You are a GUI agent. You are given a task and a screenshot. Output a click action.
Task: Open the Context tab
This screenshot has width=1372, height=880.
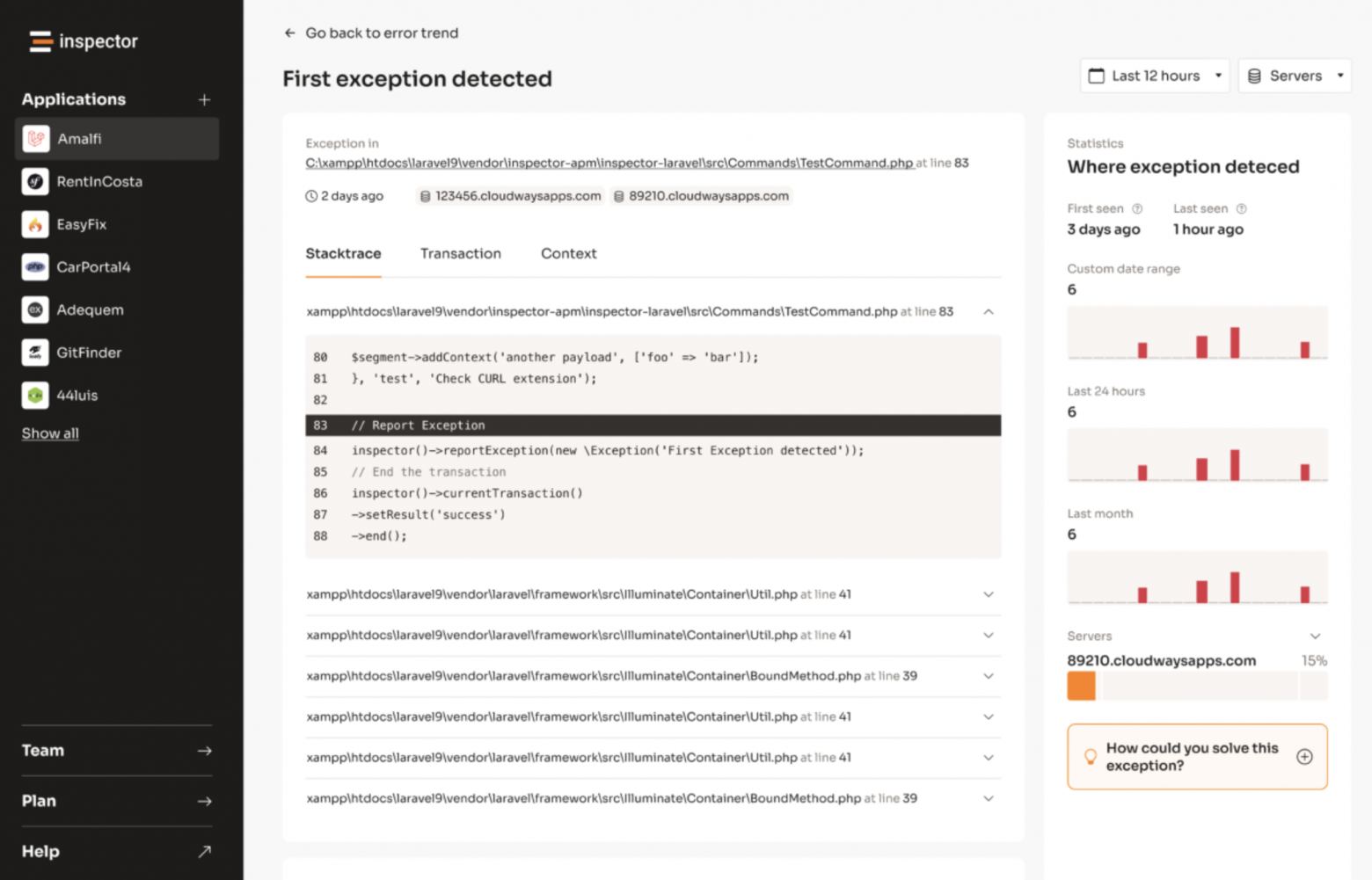(568, 254)
